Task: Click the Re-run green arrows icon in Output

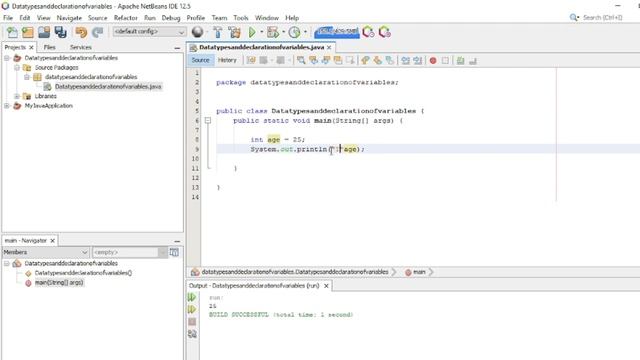Action: click(192, 297)
